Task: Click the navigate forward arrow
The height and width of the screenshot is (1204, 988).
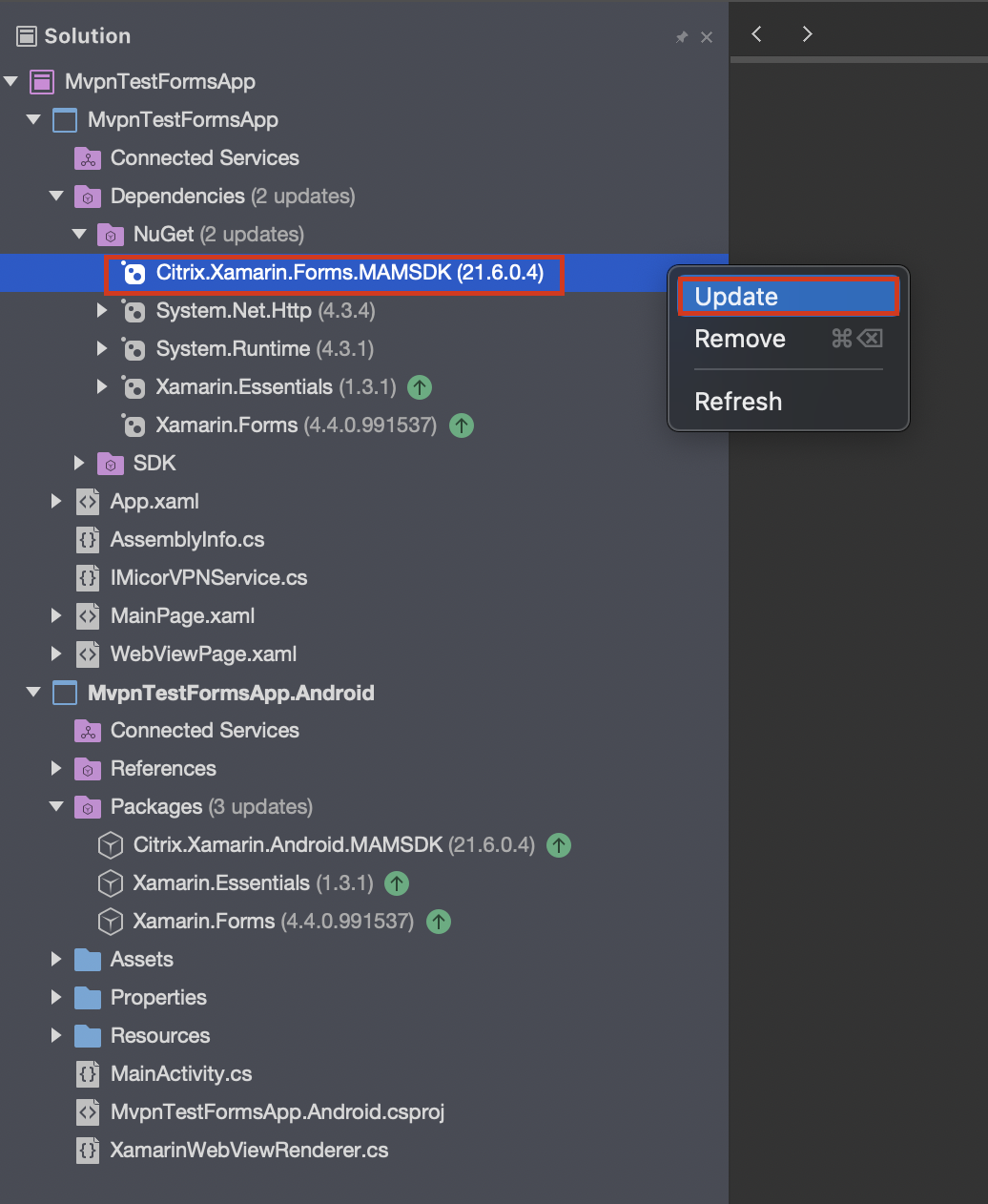Action: [x=807, y=34]
